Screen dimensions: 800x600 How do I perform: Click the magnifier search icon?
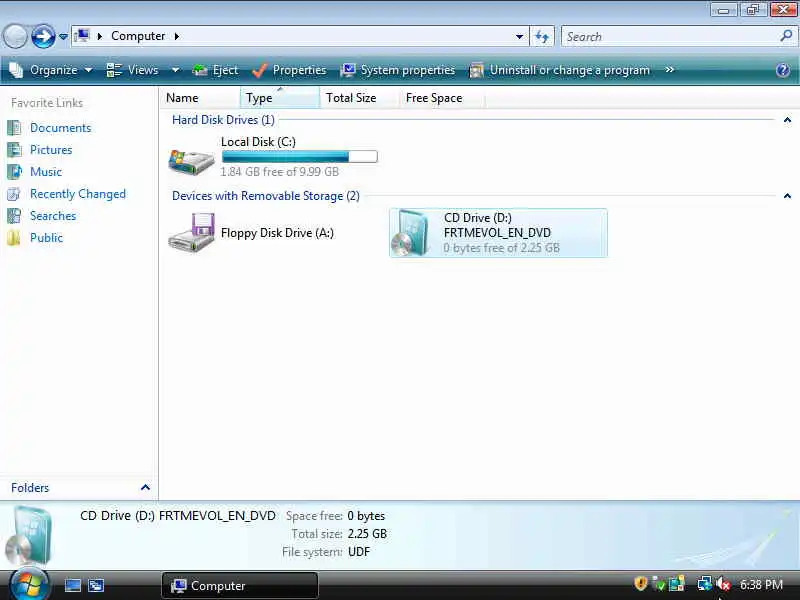click(x=786, y=36)
